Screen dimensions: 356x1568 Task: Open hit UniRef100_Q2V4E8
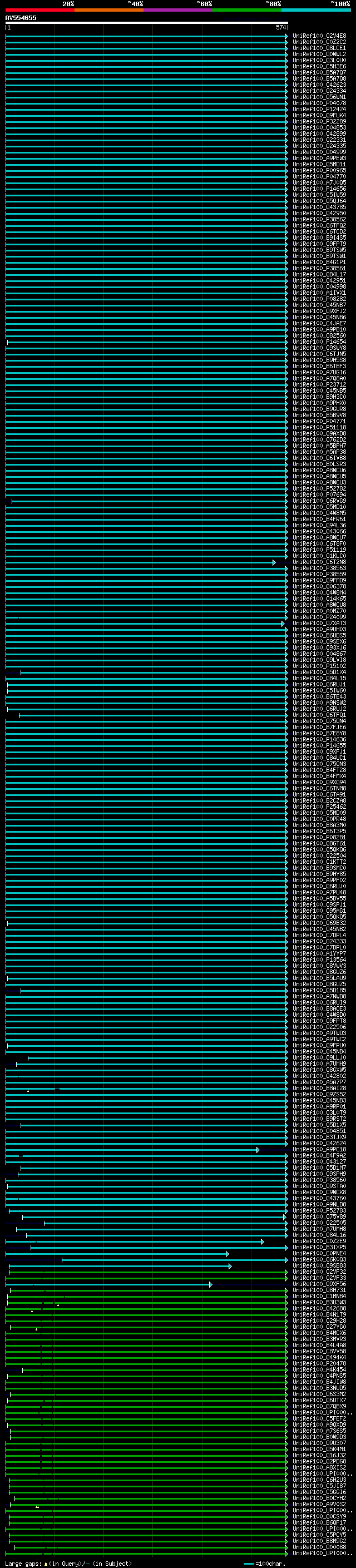click(x=319, y=36)
